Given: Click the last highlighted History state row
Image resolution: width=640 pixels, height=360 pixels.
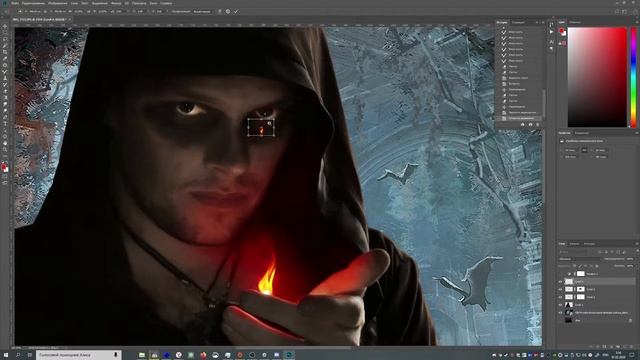Looking at the screenshot, I should (x=519, y=118).
